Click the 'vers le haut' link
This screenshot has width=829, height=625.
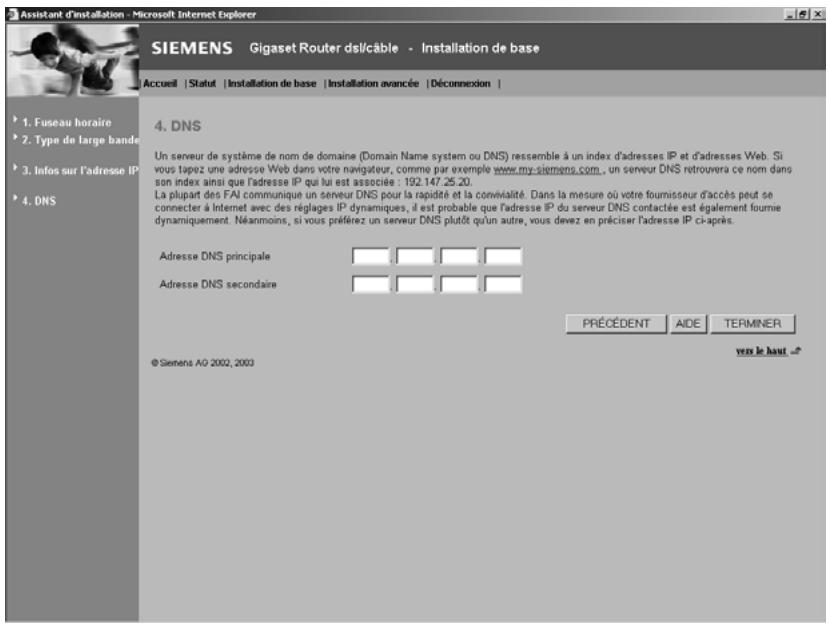click(761, 351)
